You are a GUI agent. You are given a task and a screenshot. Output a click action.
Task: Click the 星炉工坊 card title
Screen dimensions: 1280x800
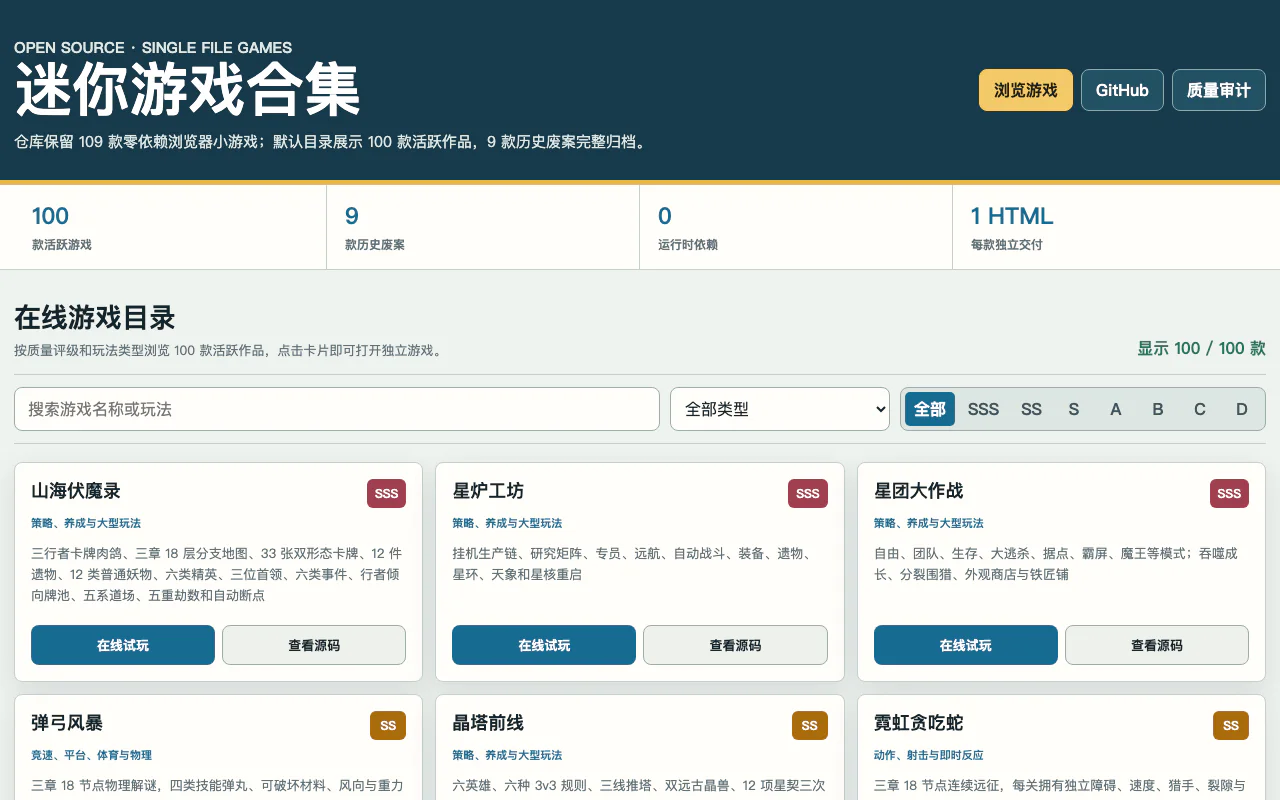coord(488,491)
